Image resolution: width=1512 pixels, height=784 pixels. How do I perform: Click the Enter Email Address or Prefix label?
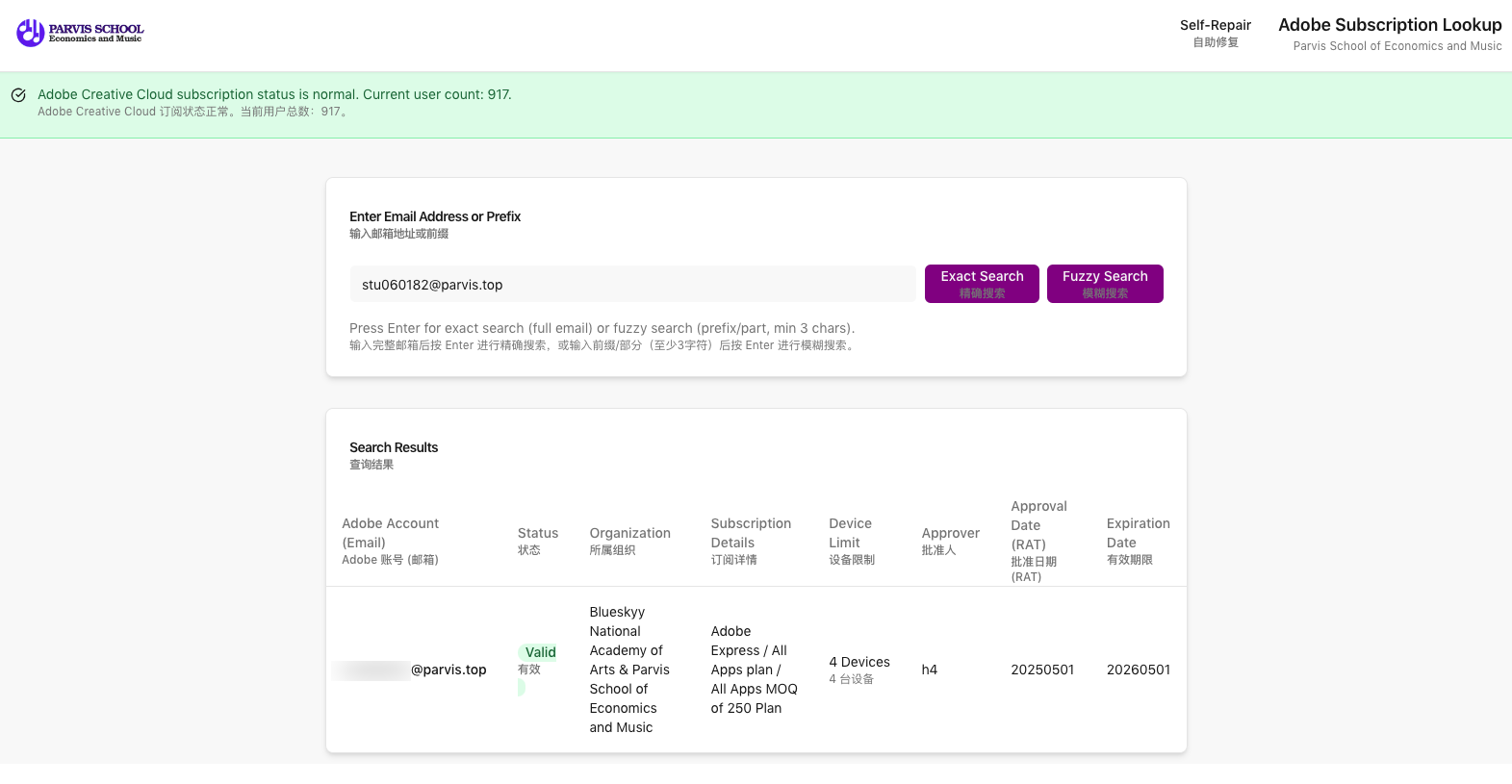tap(435, 216)
